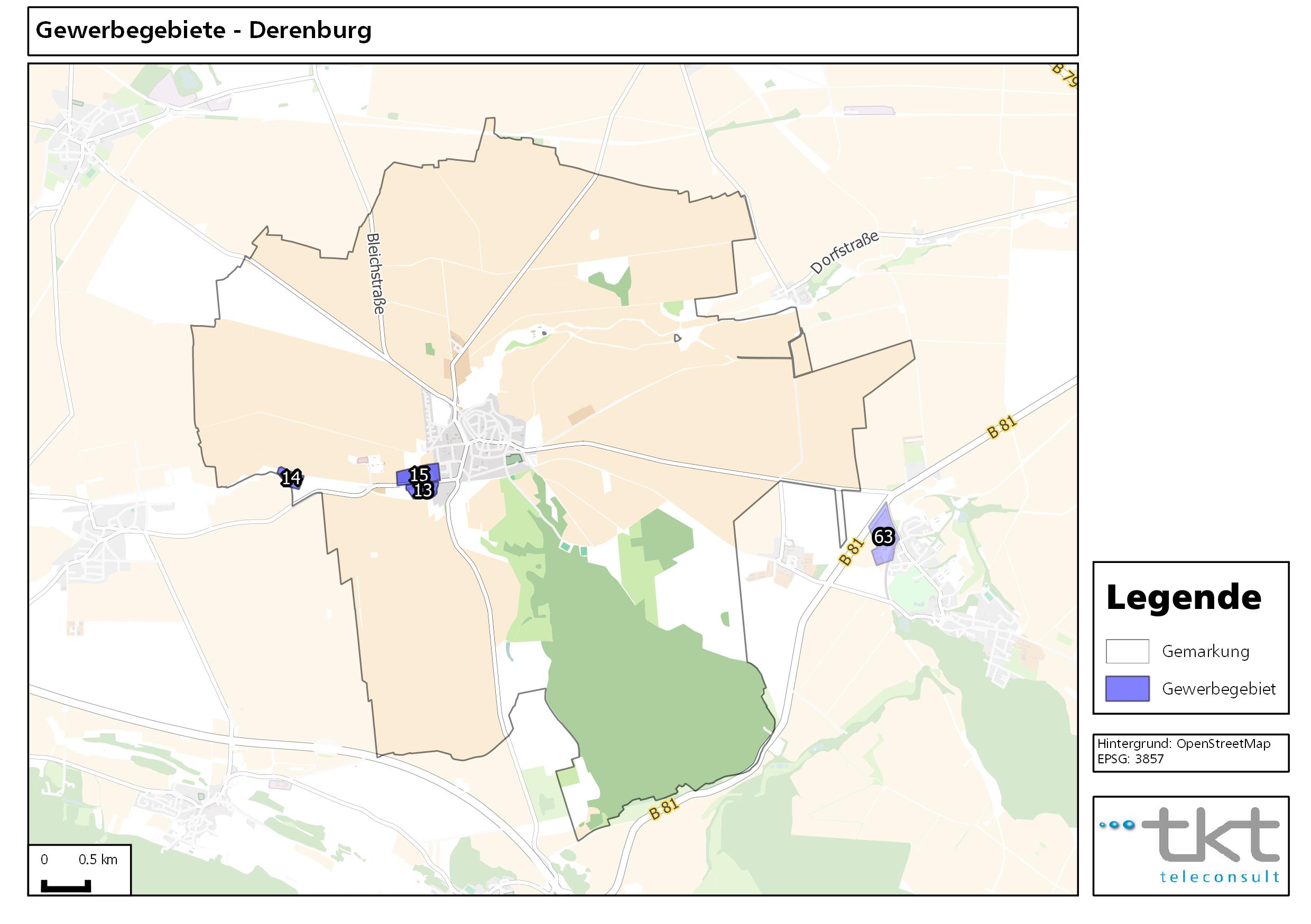This screenshot has width=1311, height=924.
Task: Click the 'EPSG: 3857' text
Action: 1130,759
